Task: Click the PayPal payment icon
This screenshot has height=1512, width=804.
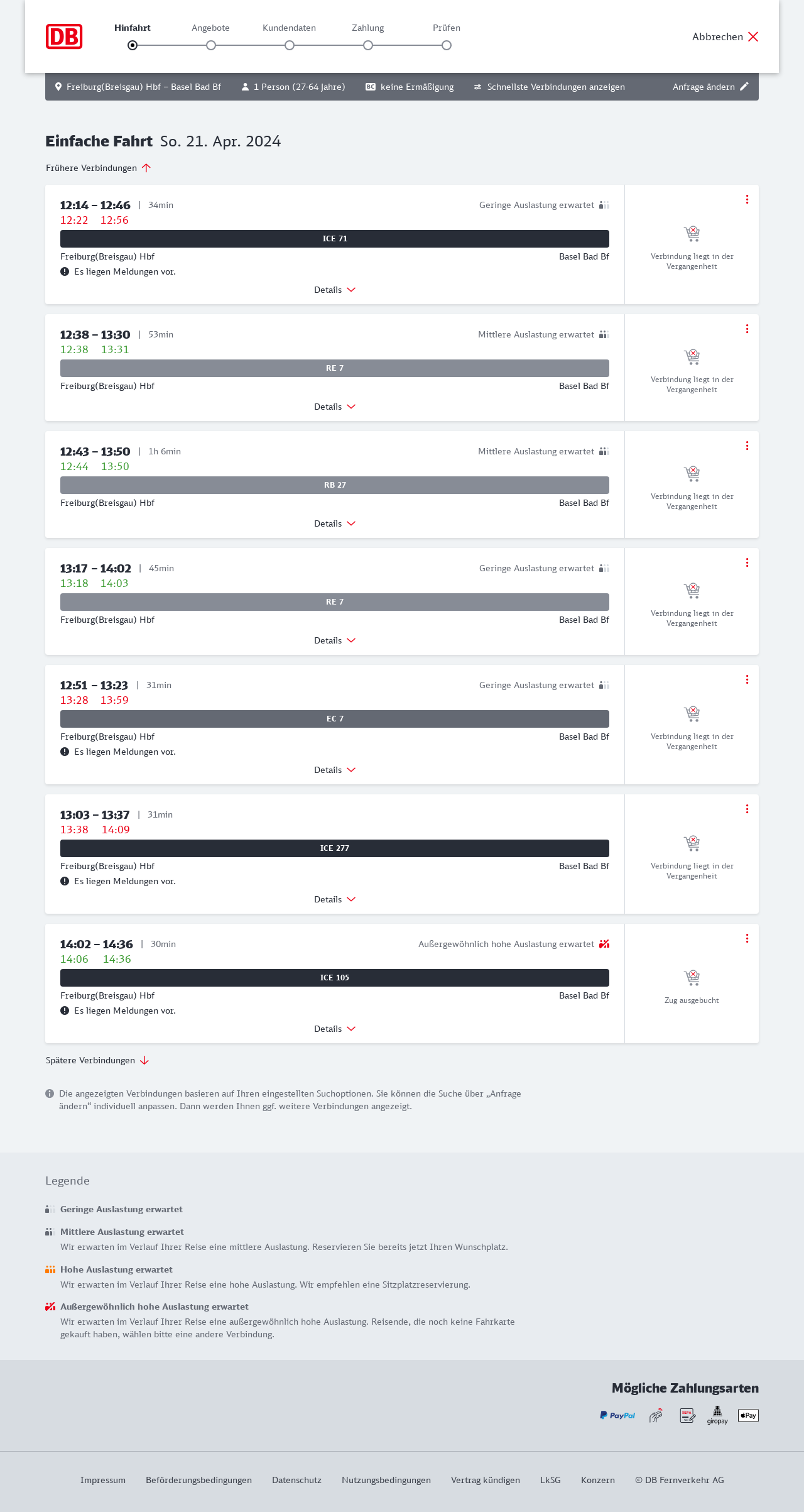Action: click(x=617, y=1415)
